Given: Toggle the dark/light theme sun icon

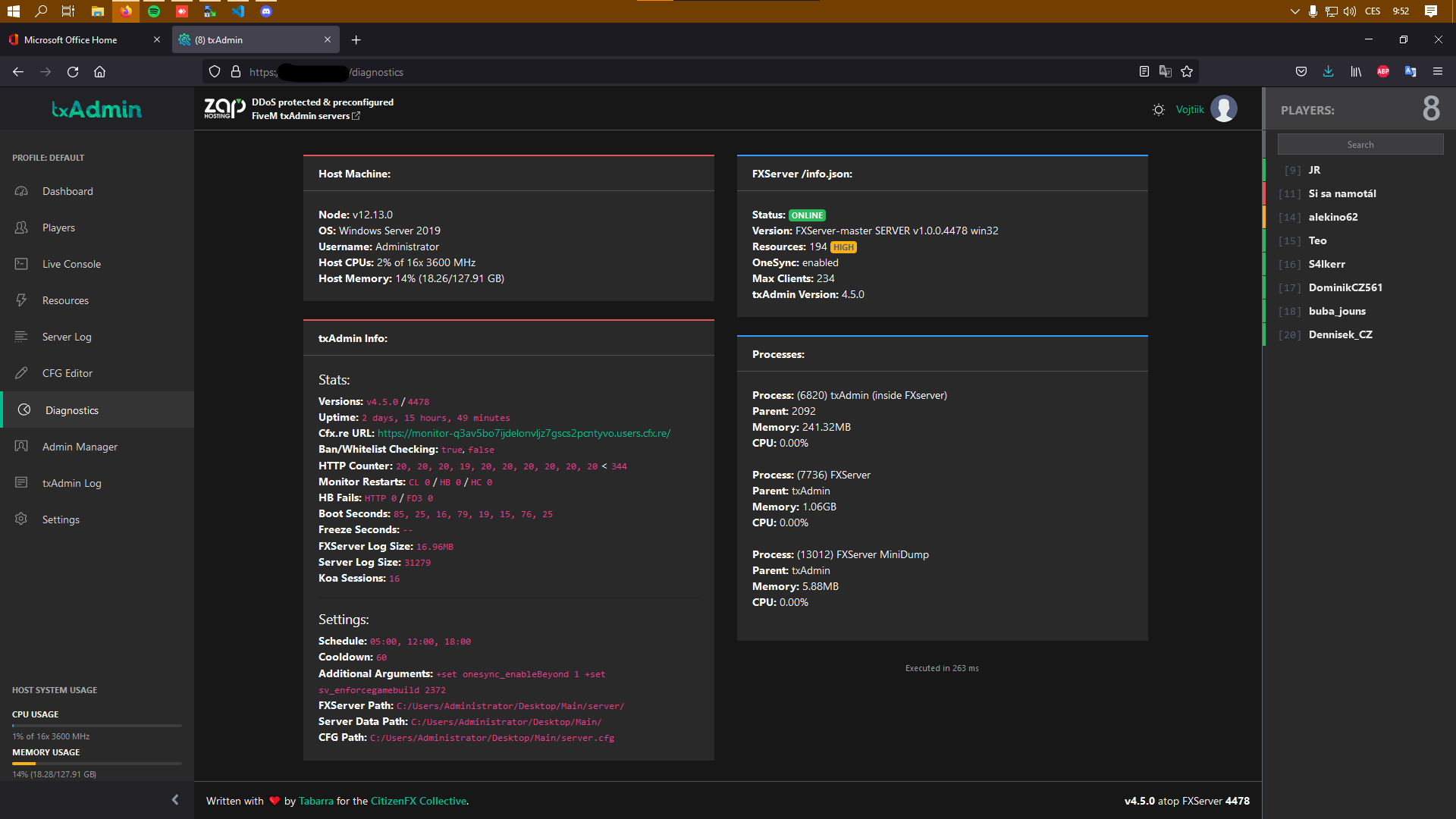Looking at the screenshot, I should (1159, 110).
